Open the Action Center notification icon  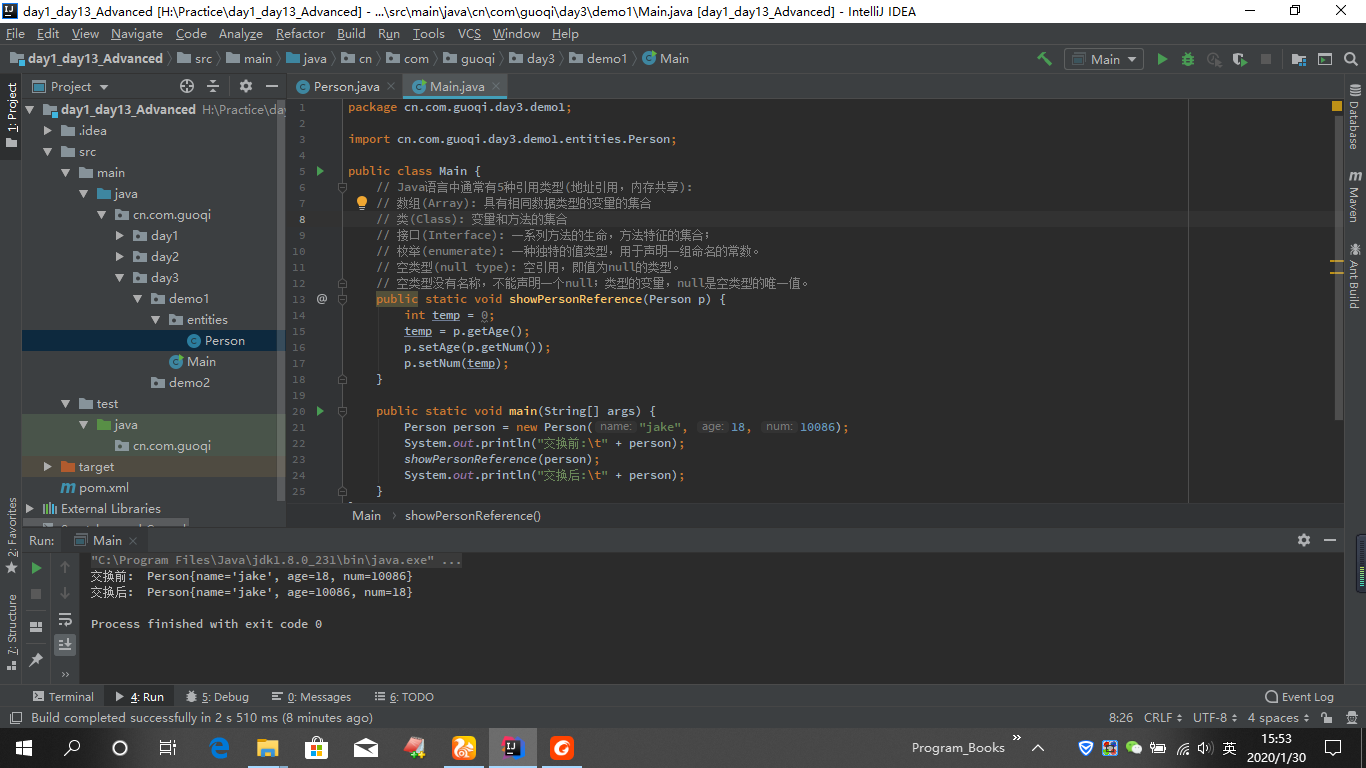pos(1333,747)
